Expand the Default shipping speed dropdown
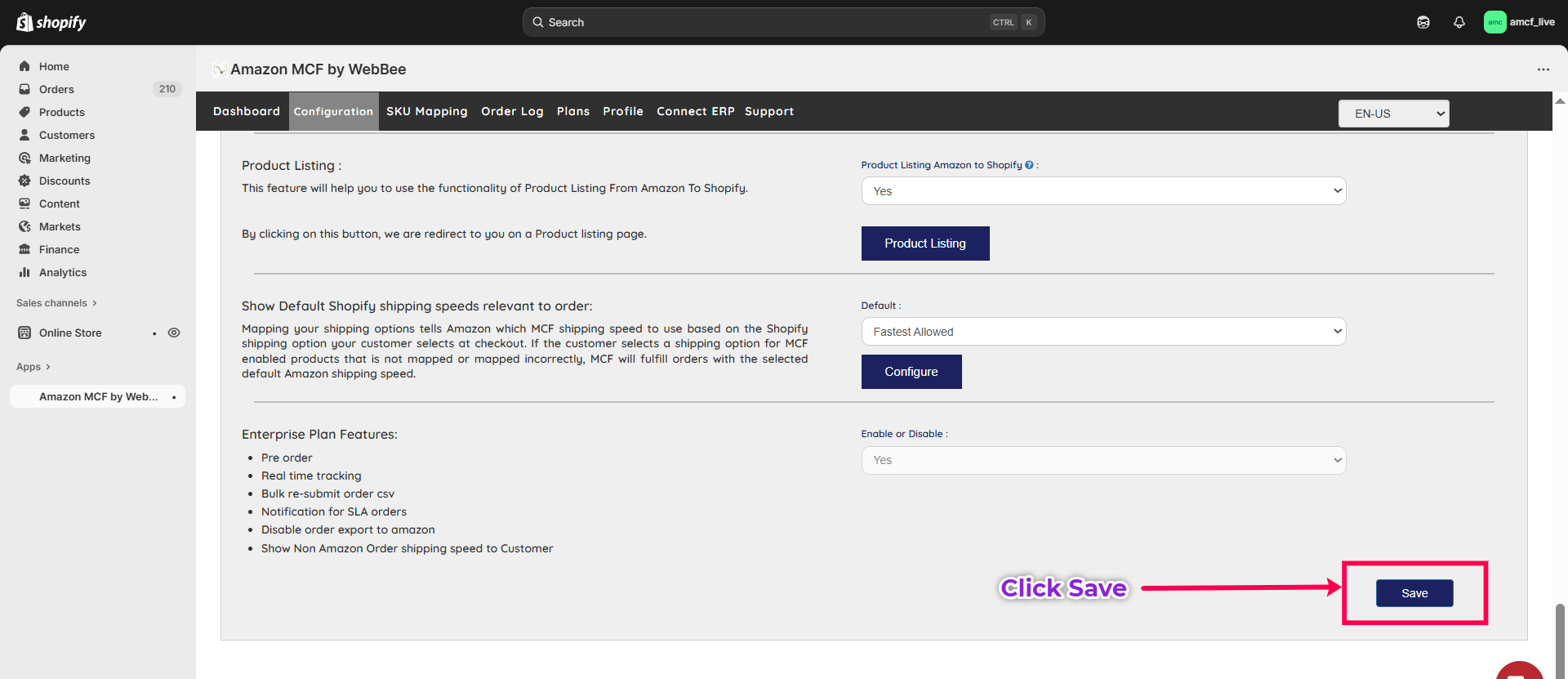The height and width of the screenshot is (679, 1568). click(1103, 332)
